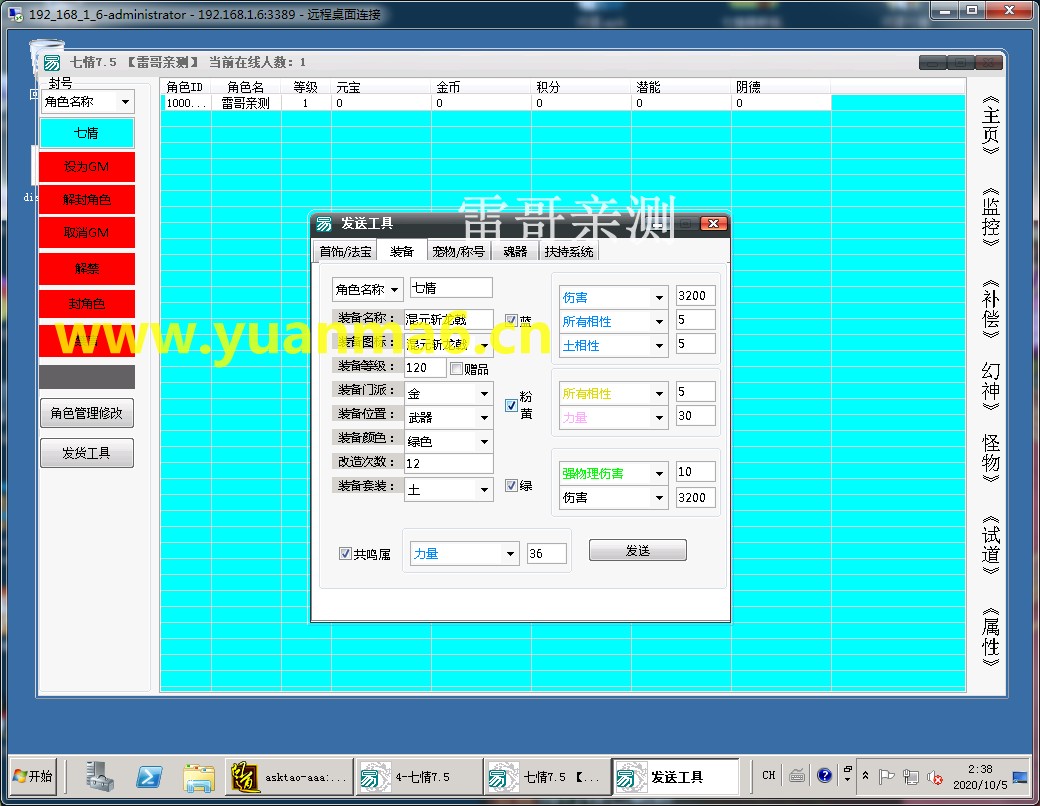Viewport: 1040px width, 806px height.
Task: Launch PowerShell from the taskbar
Action: (150, 776)
